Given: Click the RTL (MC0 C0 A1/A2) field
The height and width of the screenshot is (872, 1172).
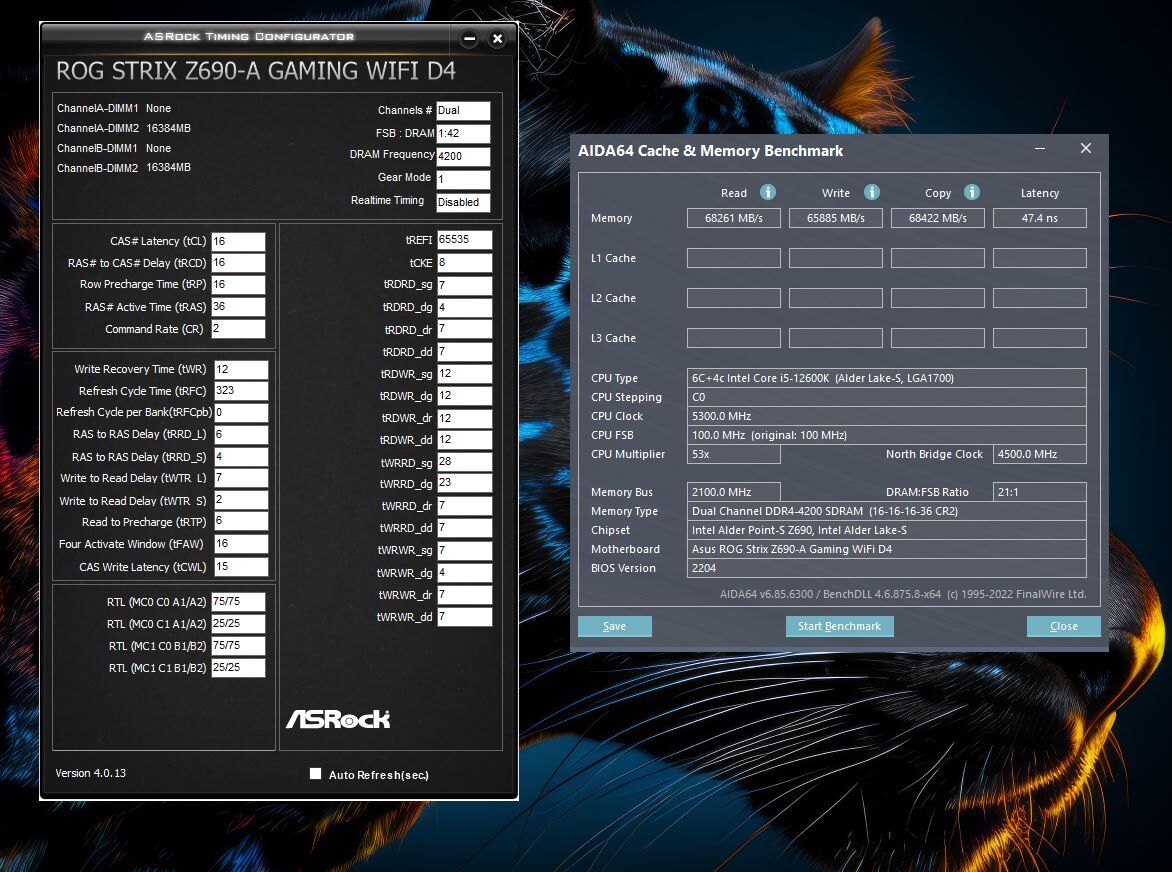Looking at the screenshot, I should coord(238,602).
